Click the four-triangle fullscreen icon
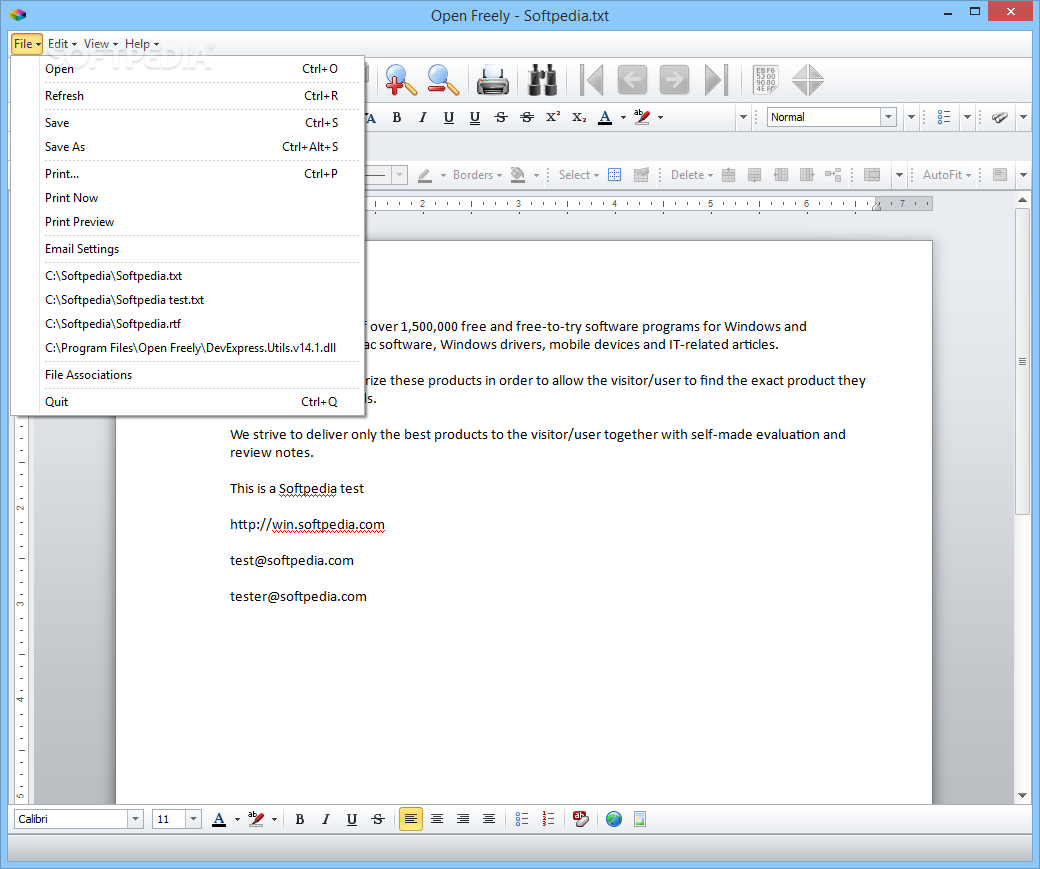 (x=807, y=80)
